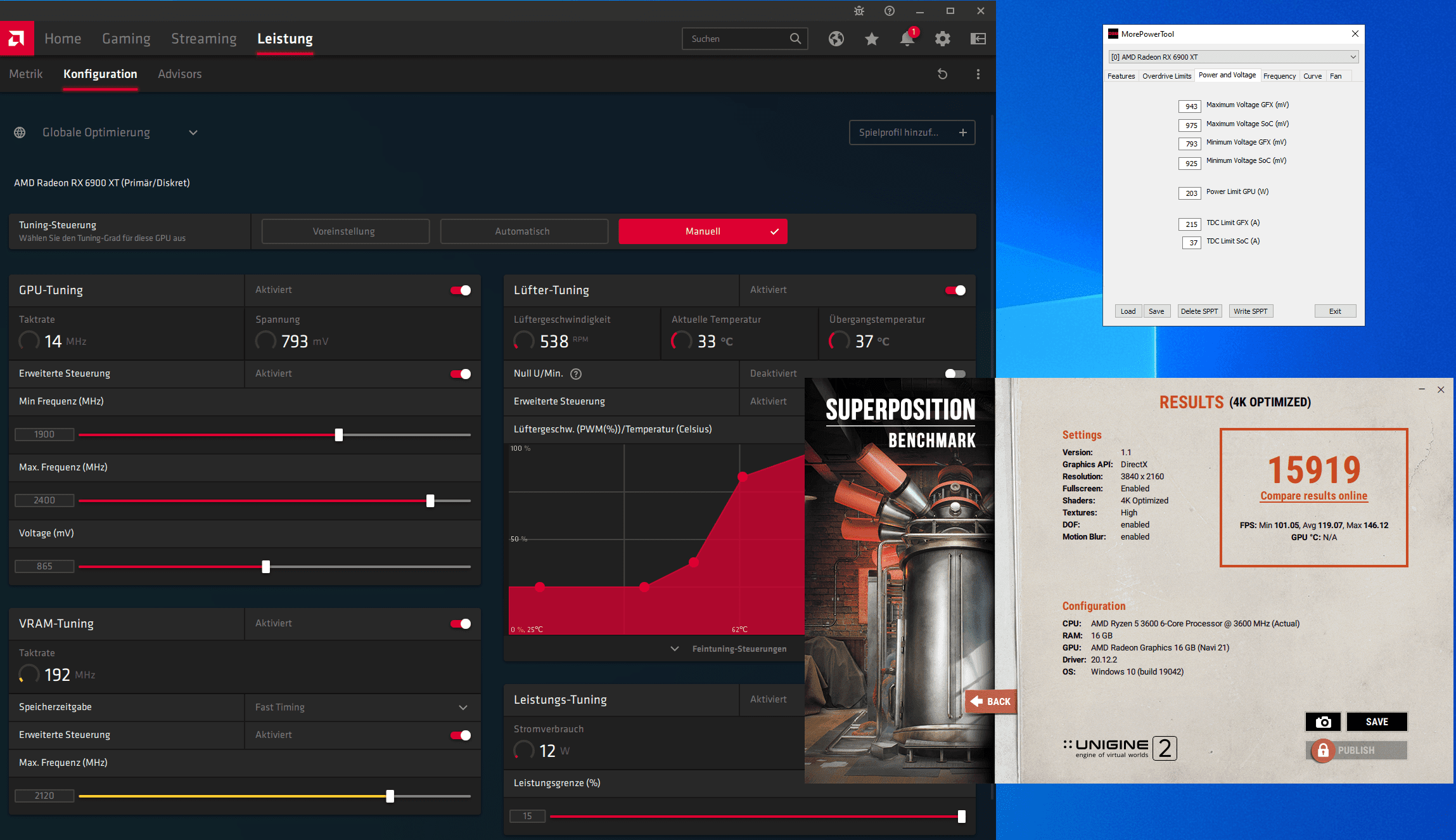Open the bug report icon in title bar

[x=859, y=11]
